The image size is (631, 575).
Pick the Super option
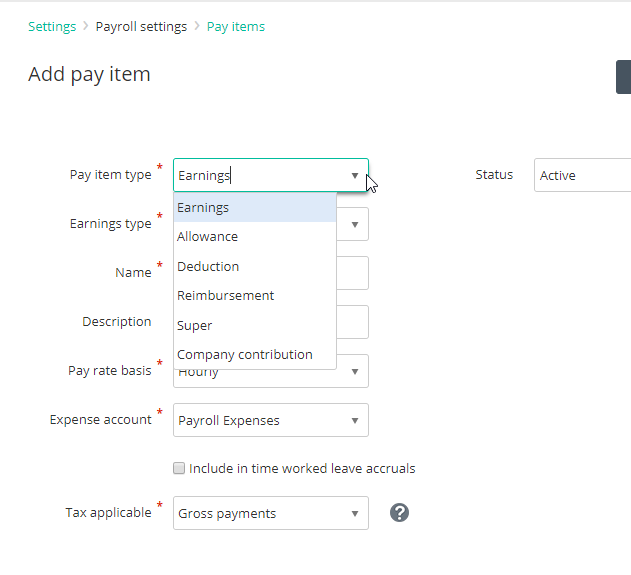click(255, 325)
